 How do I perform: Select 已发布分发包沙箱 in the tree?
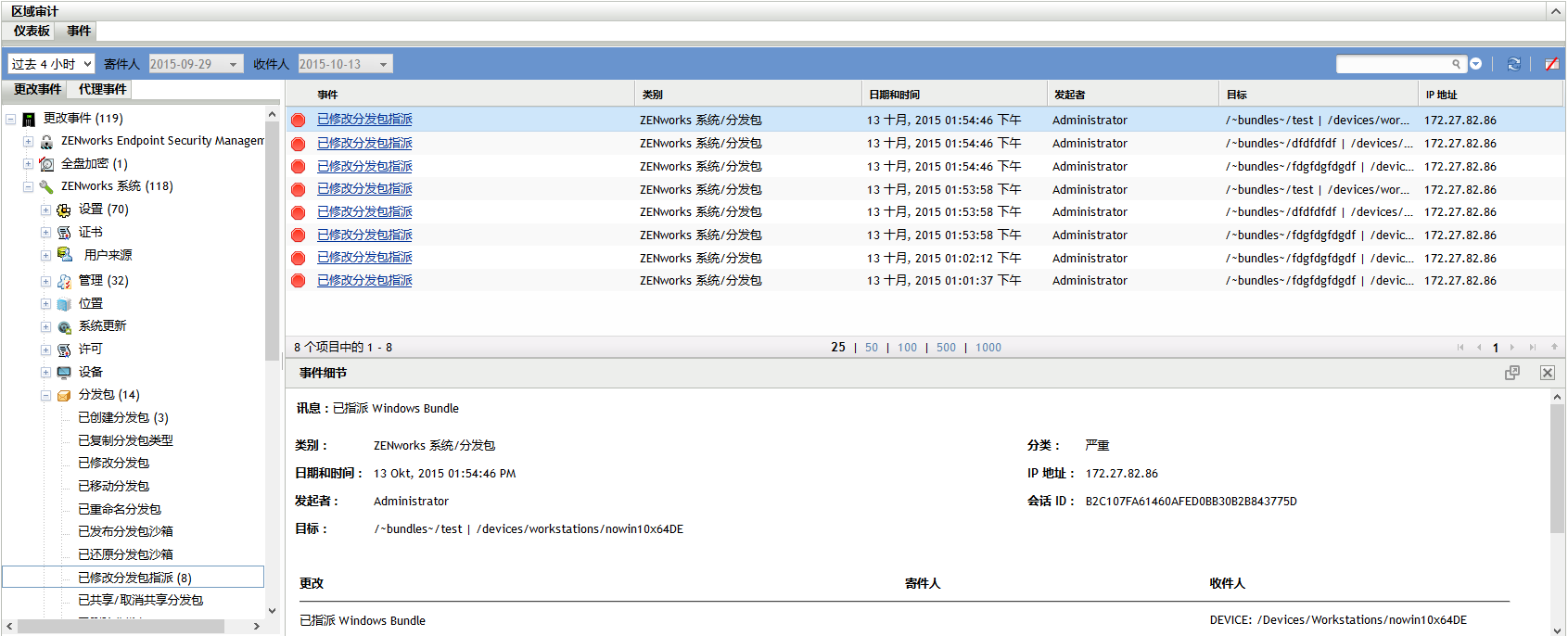125,532
